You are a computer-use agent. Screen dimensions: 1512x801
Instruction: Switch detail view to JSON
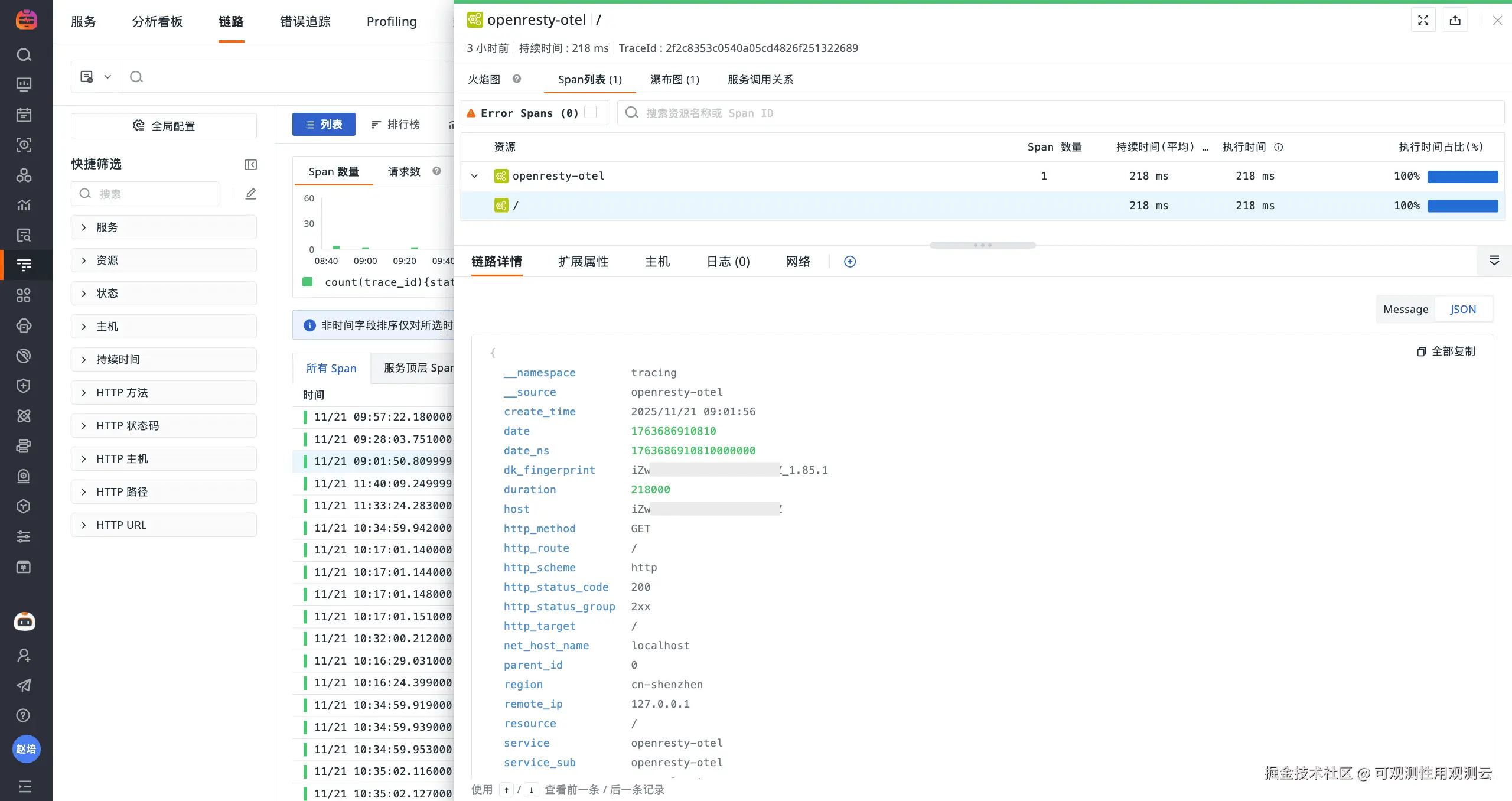pos(1462,310)
